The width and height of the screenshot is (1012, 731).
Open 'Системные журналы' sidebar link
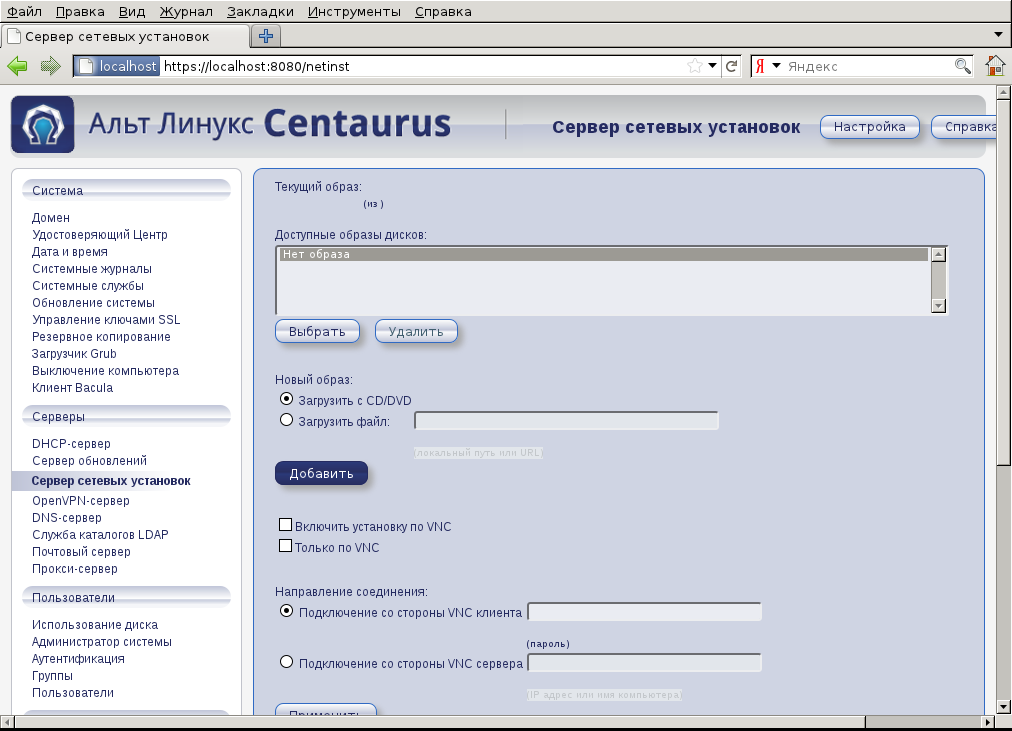[x=92, y=269]
